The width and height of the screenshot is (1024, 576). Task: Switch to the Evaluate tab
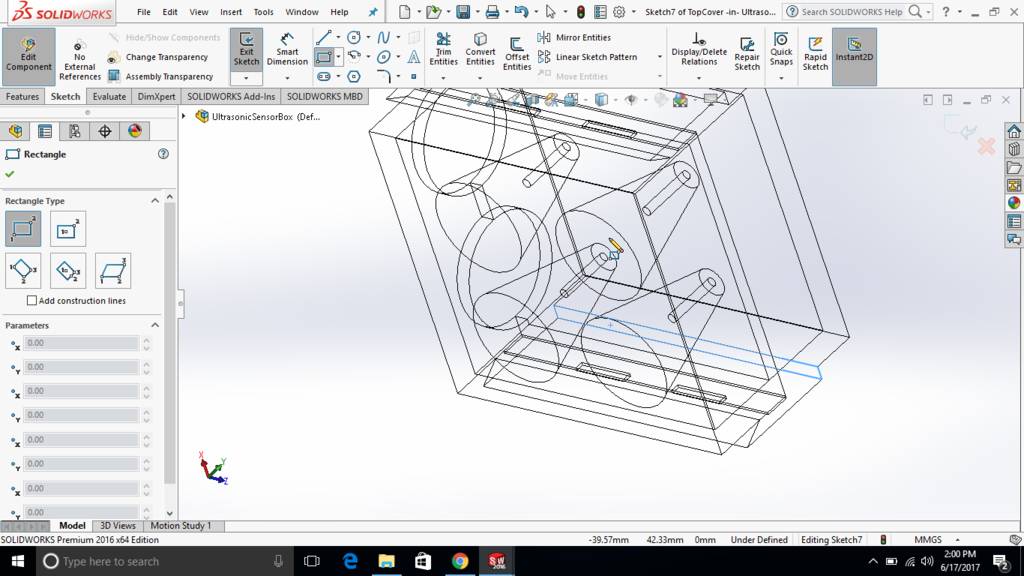109,97
